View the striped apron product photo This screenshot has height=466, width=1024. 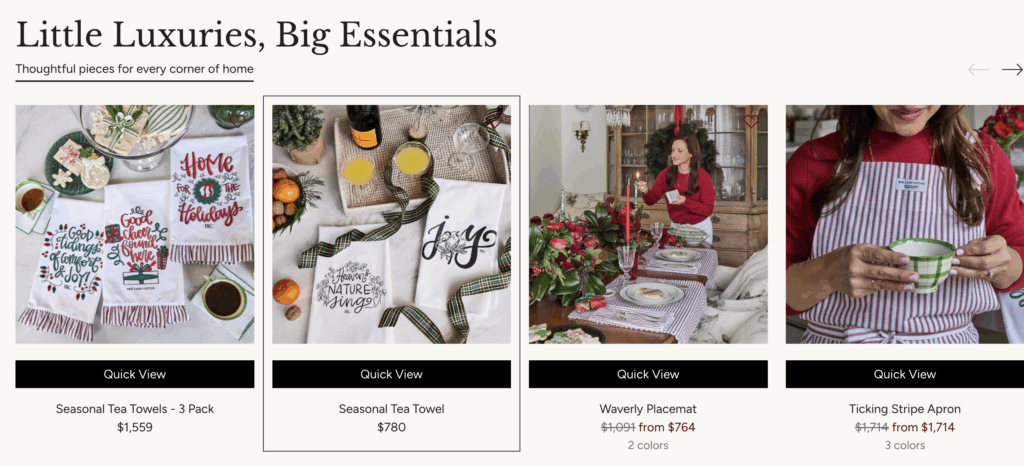tap(904, 225)
